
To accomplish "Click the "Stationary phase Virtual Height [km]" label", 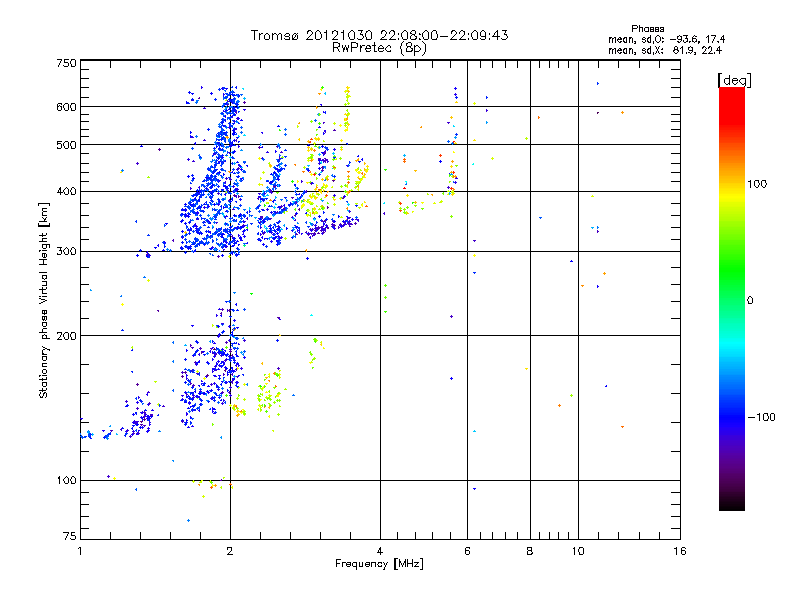I will point(44,300).
